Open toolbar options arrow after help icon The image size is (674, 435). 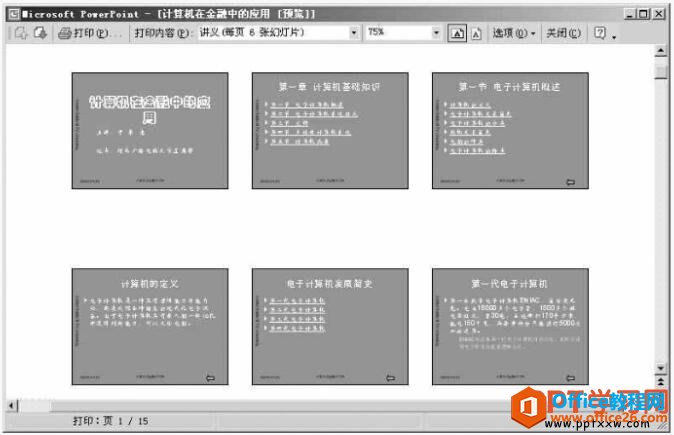[614, 37]
